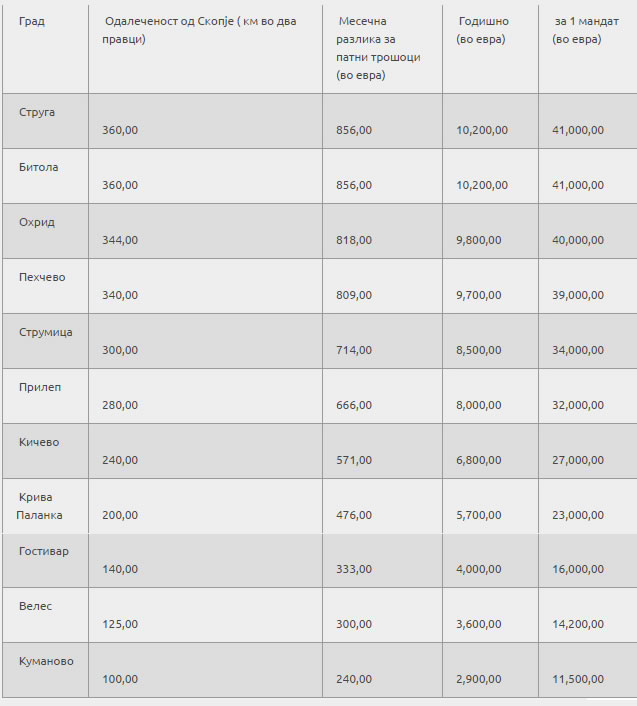The image size is (637, 706).
Task: Select the Пехчево city cell
Action: click(x=42, y=277)
